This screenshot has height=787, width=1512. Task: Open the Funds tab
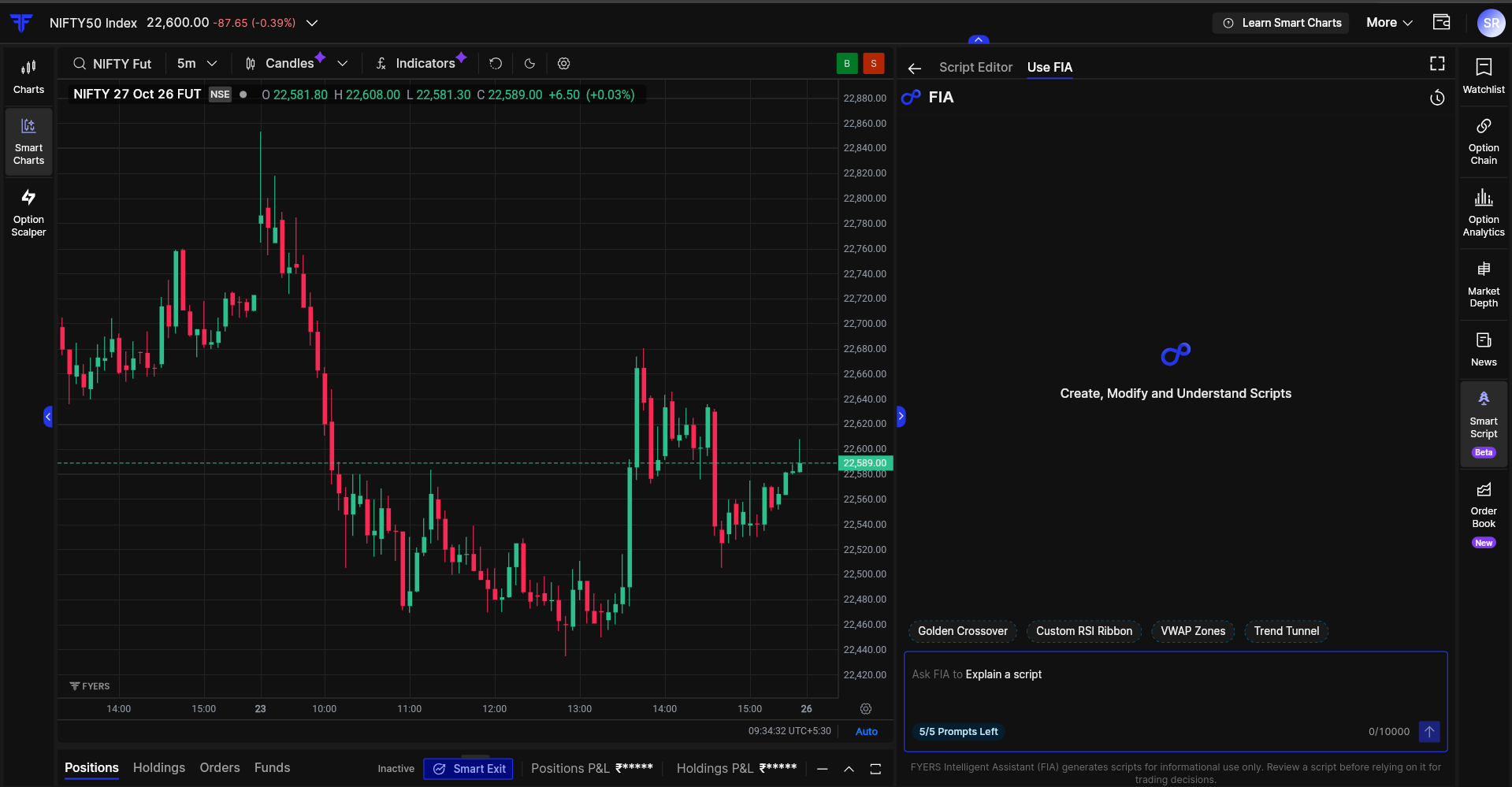272,768
